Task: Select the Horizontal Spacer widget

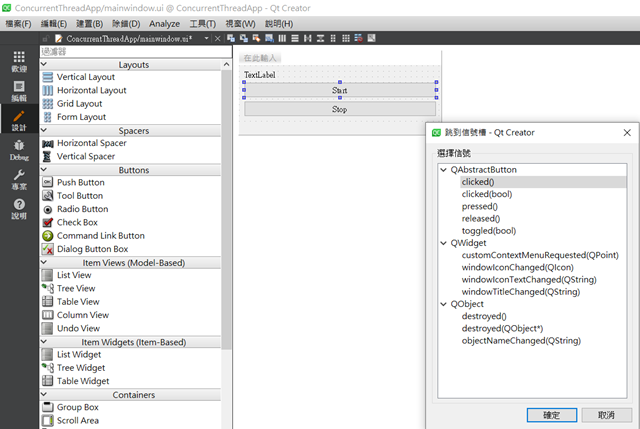Action: tap(91, 143)
